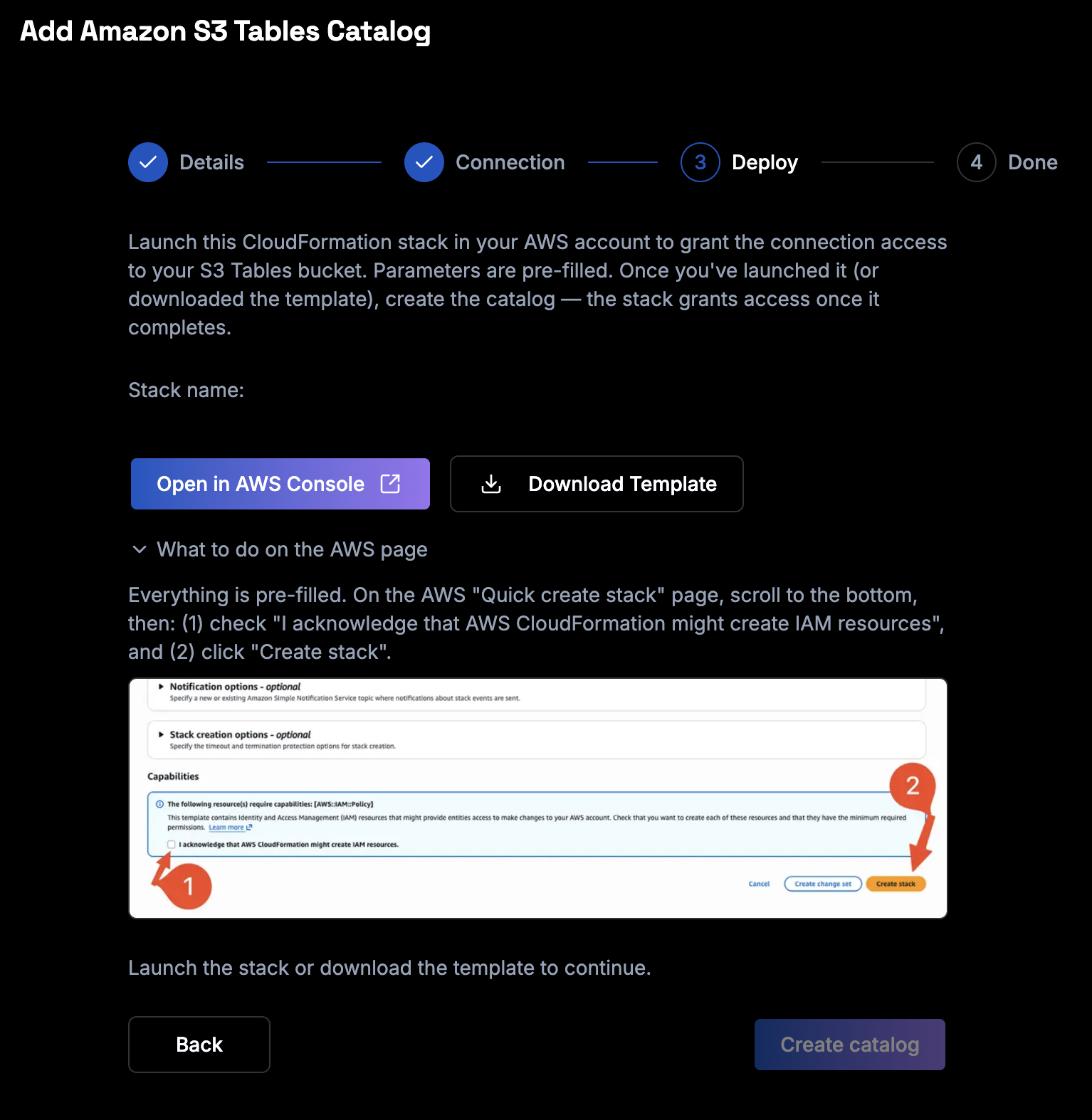Click the 'What to do on the AWS page' label
The image size is (1092, 1120).
click(292, 549)
